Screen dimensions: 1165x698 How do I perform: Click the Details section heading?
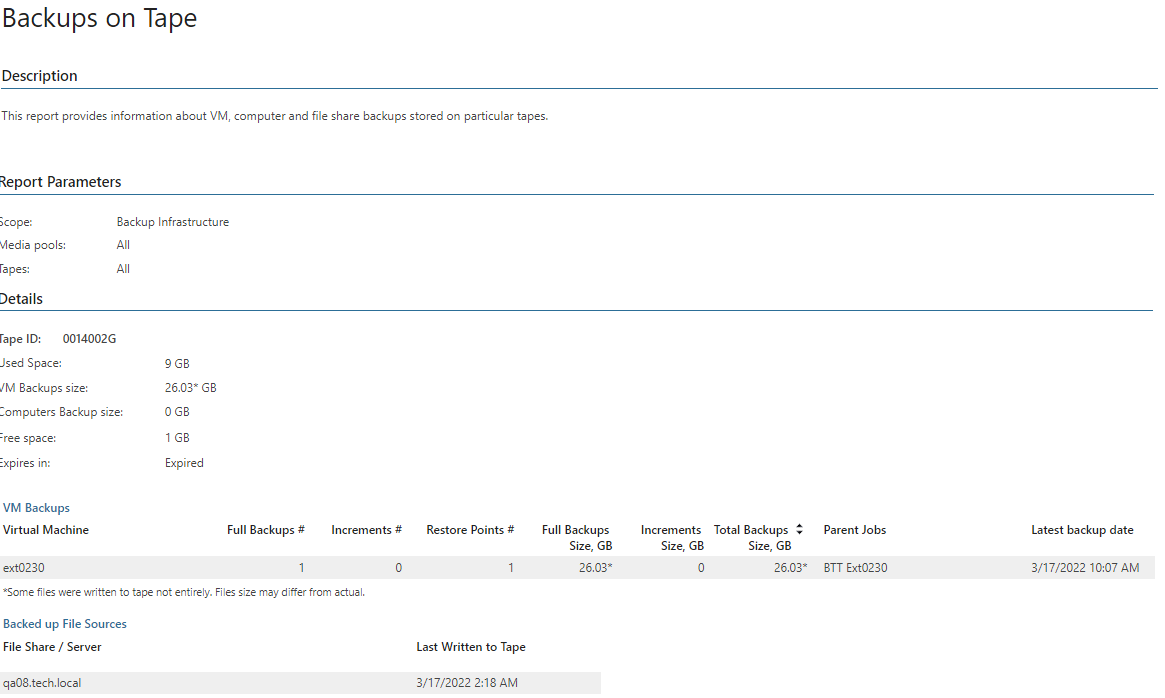[x=22, y=299]
